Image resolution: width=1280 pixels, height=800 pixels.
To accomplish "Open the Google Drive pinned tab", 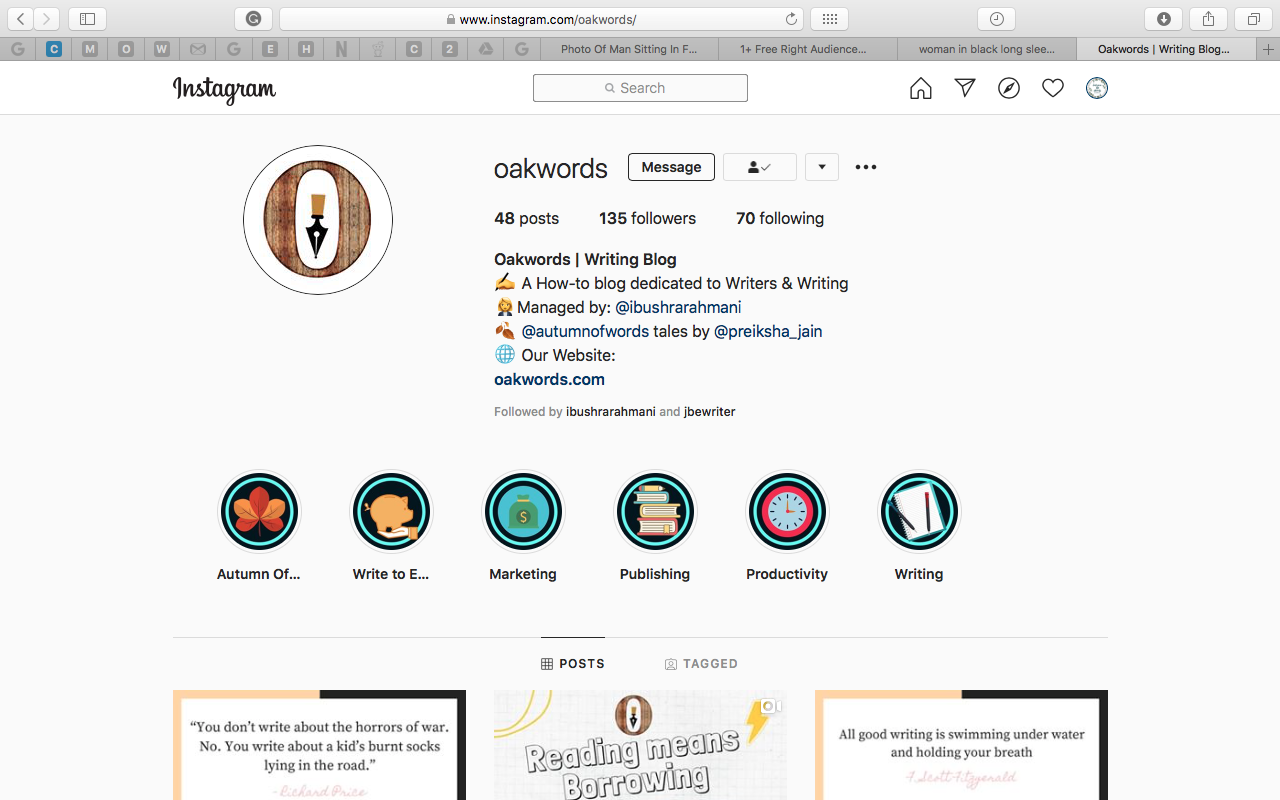I will (x=486, y=49).
